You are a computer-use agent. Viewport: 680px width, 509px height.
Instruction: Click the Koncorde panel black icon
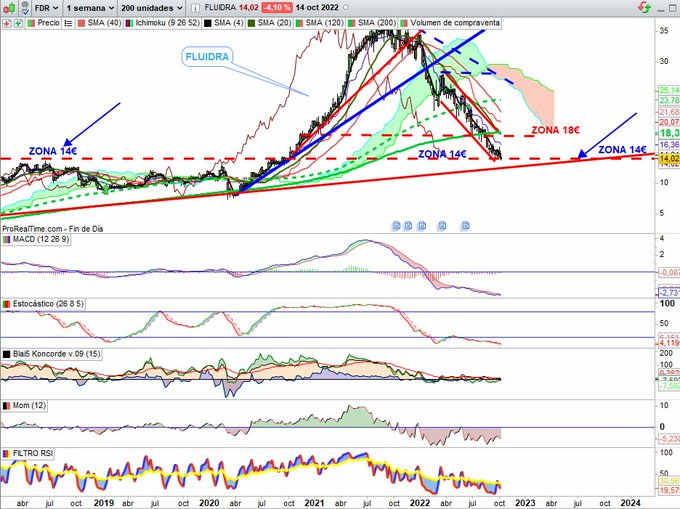(7, 355)
